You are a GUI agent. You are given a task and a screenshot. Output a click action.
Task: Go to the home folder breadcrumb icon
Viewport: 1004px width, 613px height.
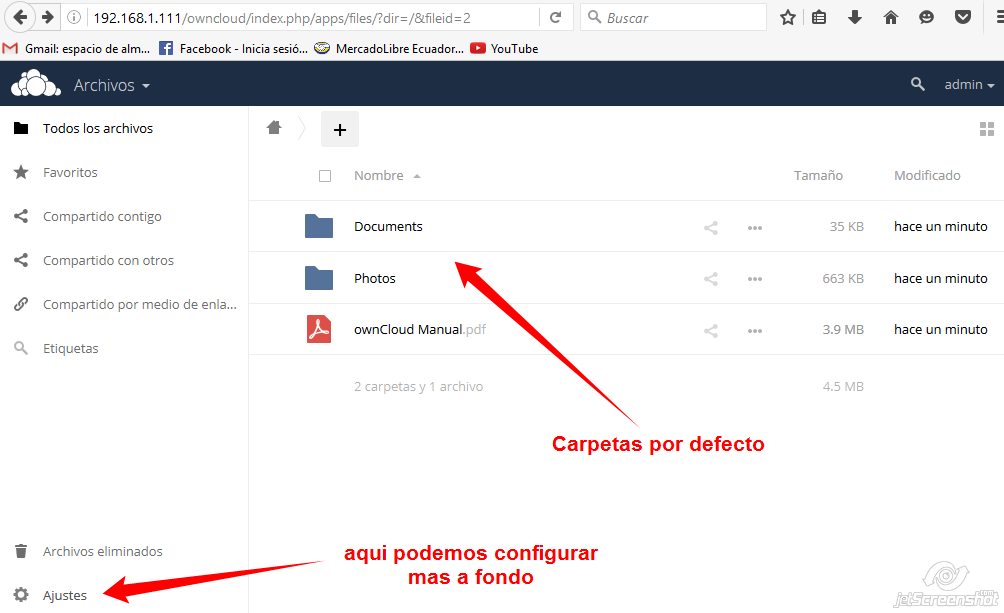(x=273, y=128)
